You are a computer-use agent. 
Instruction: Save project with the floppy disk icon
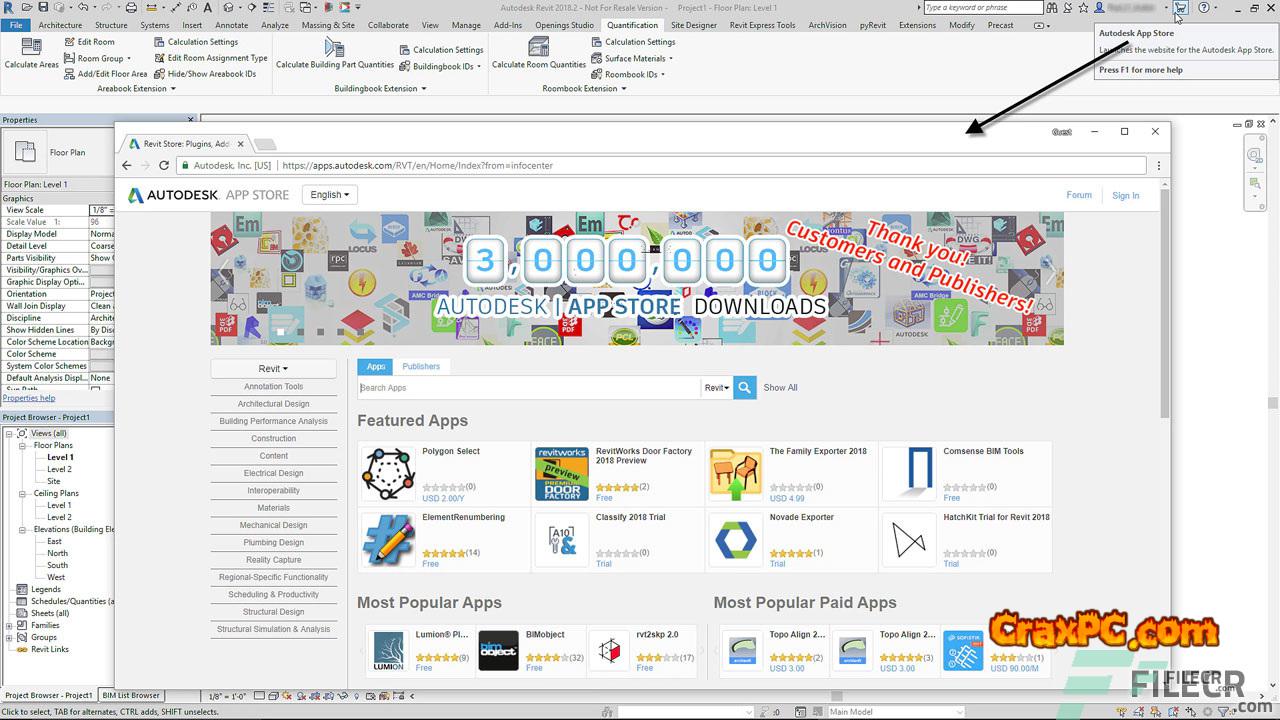pos(43,8)
